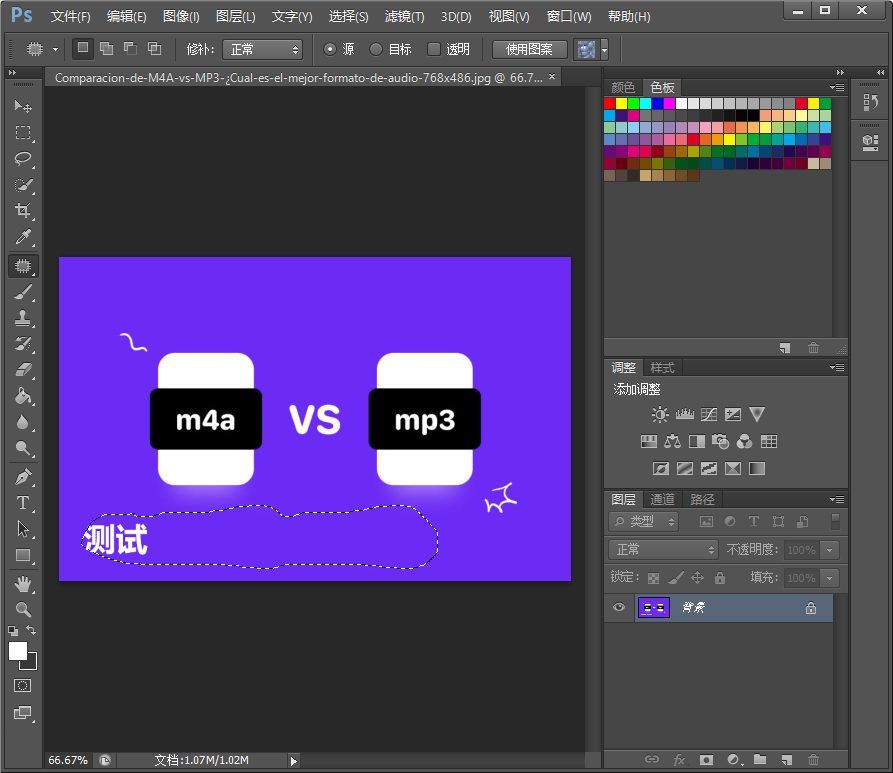Select the Move tool
This screenshot has height=773, width=893.
click(x=23, y=106)
